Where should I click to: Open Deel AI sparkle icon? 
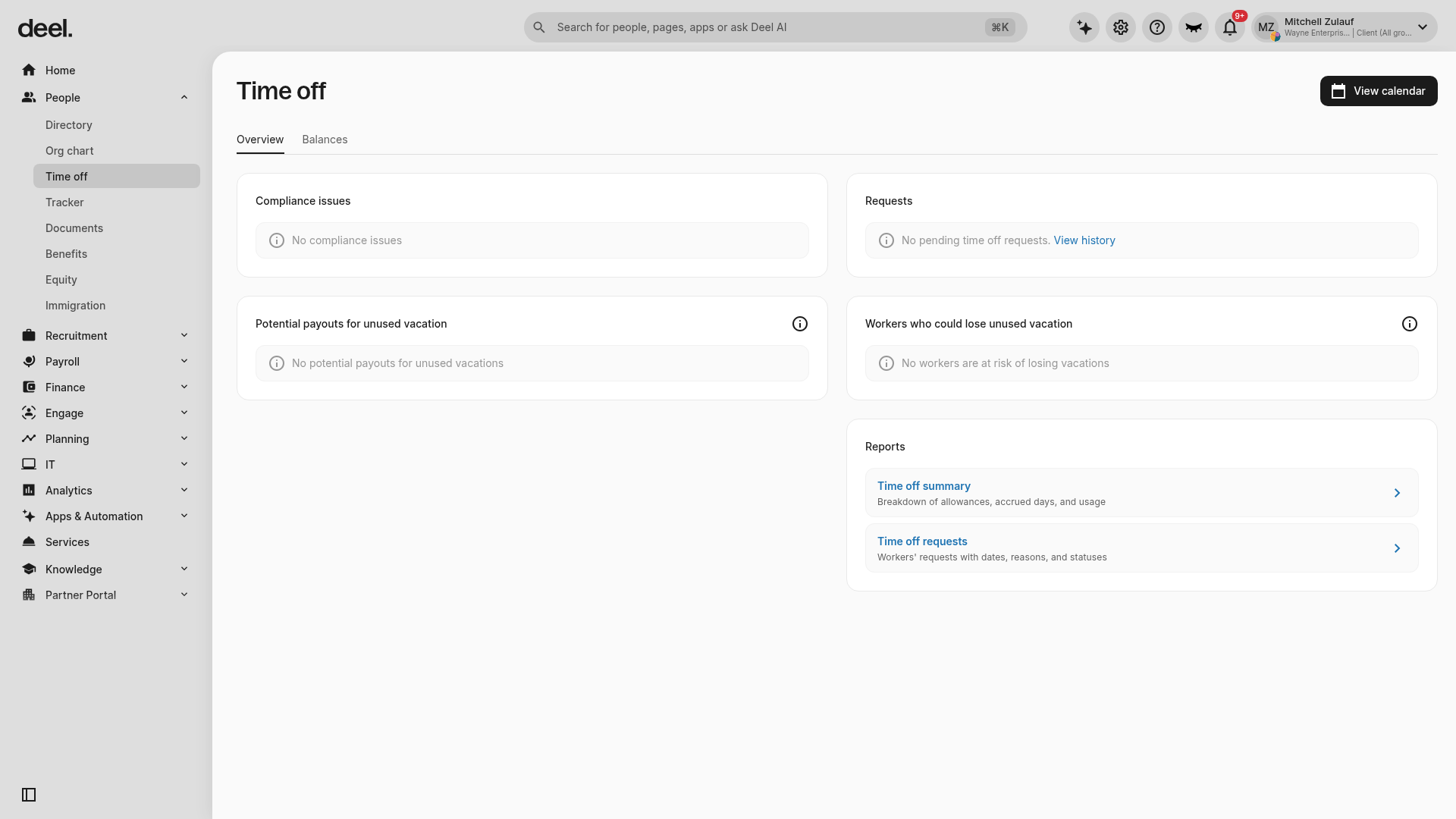1084,27
